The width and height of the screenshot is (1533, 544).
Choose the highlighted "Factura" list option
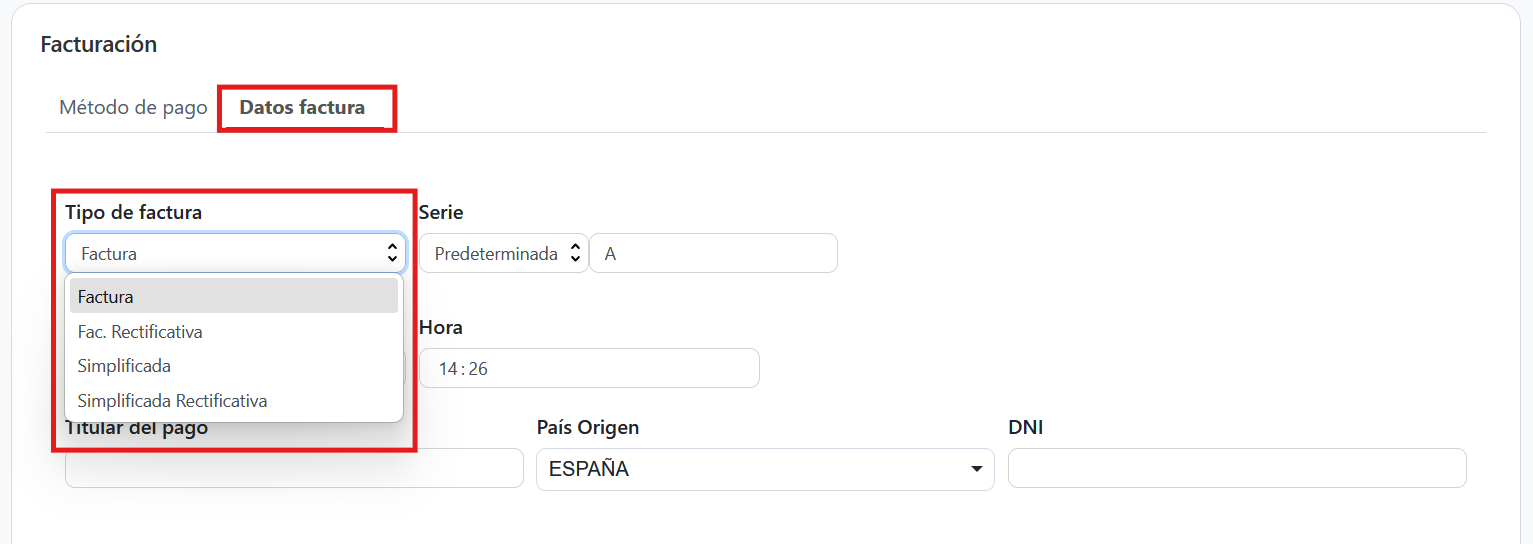tap(234, 297)
